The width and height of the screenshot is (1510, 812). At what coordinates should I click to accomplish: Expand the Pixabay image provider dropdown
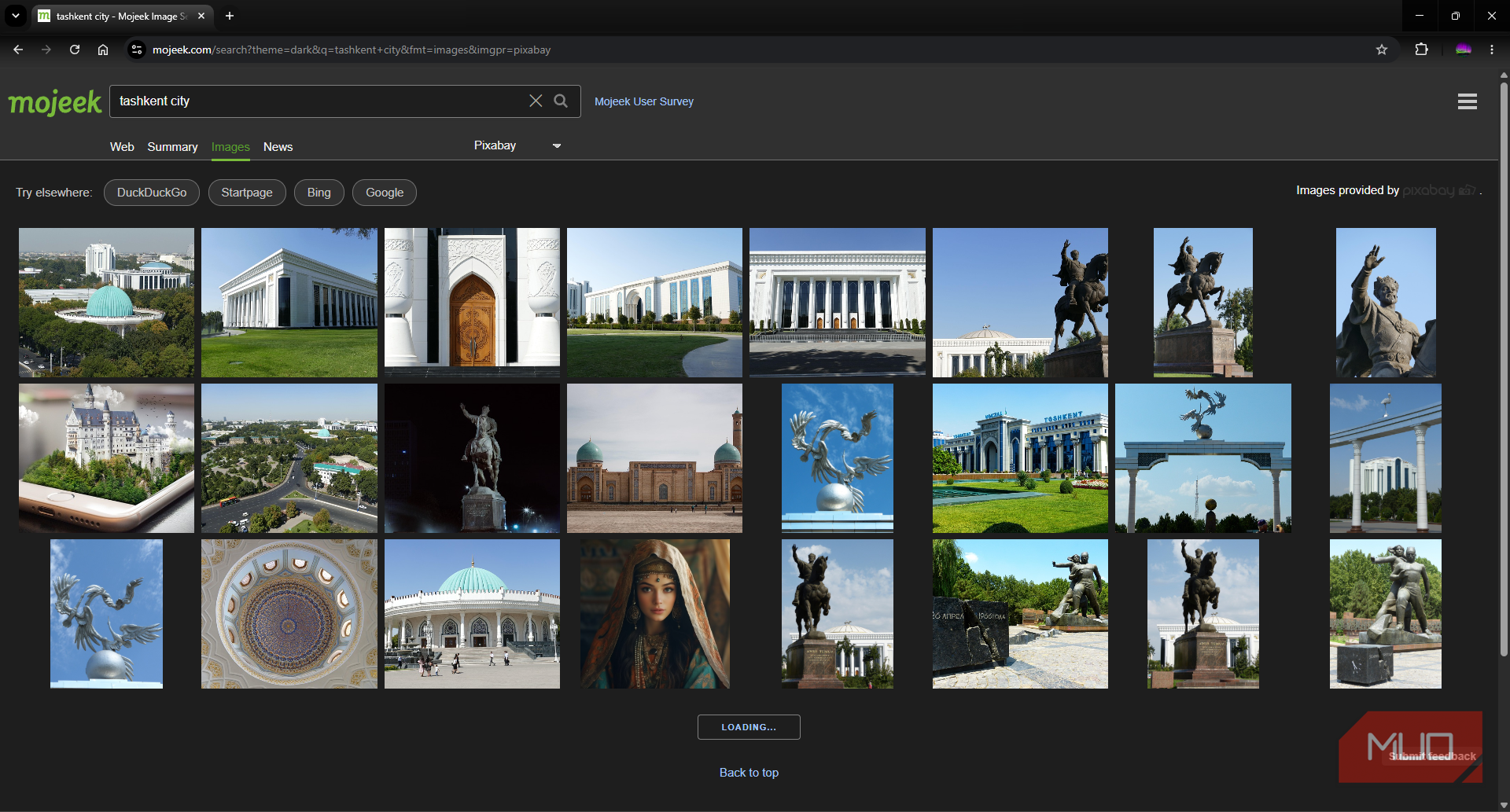(x=517, y=145)
